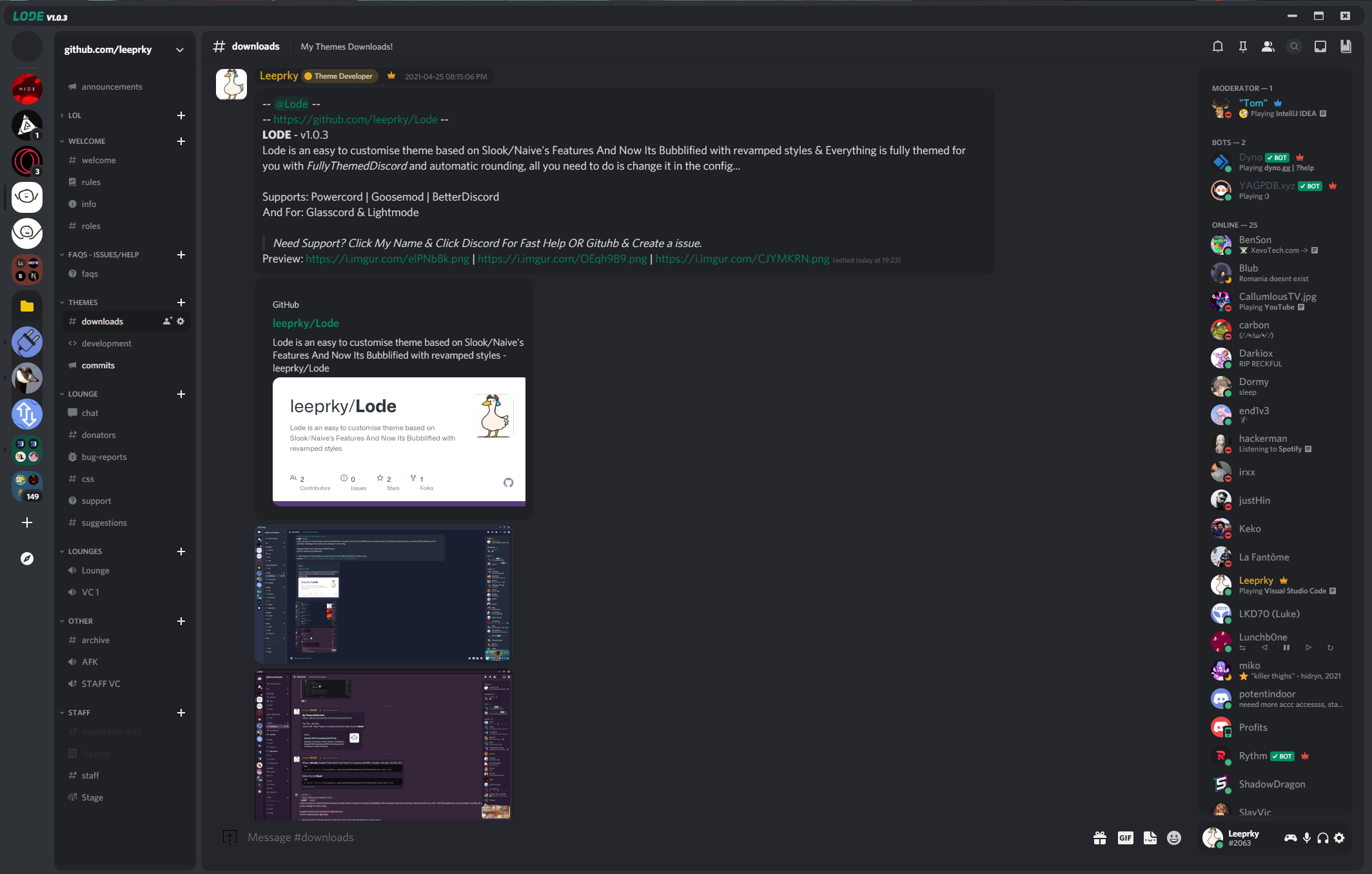Mute the microphone
Image resolution: width=1372 pixels, height=874 pixels.
point(1307,838)
